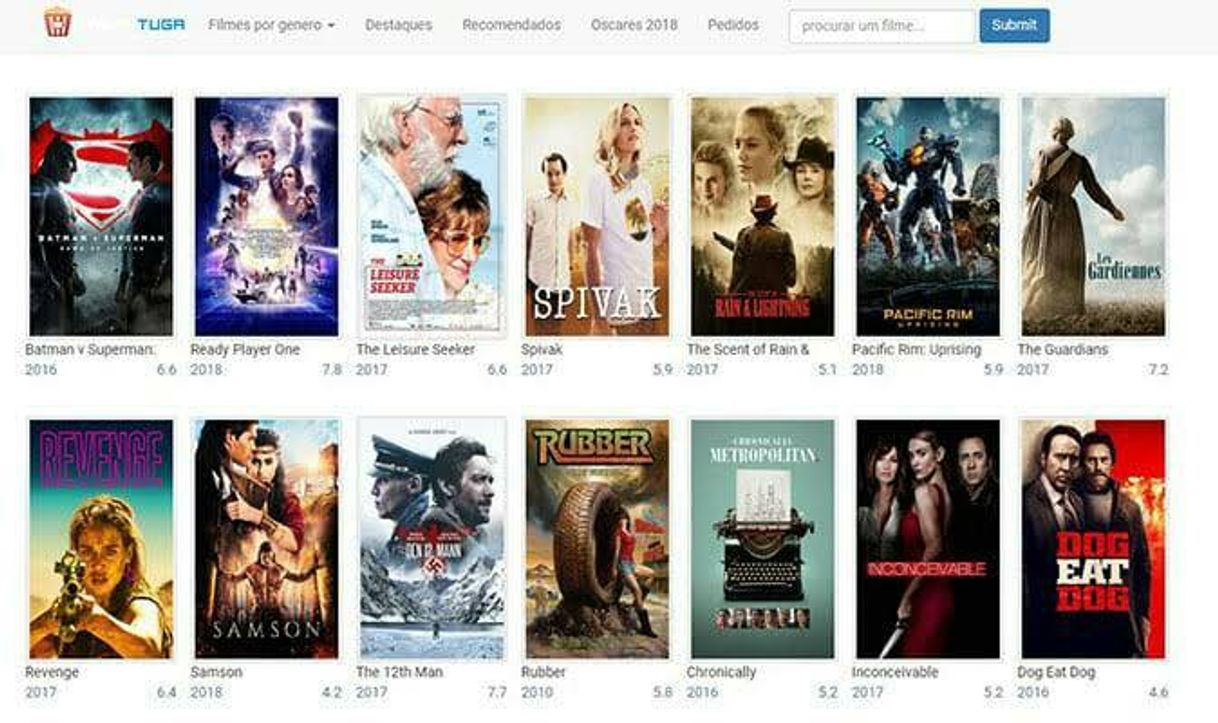This screenshot has height=723, width=1218.
Task: Click the popcorn logo icon
Action: (58, 23)
